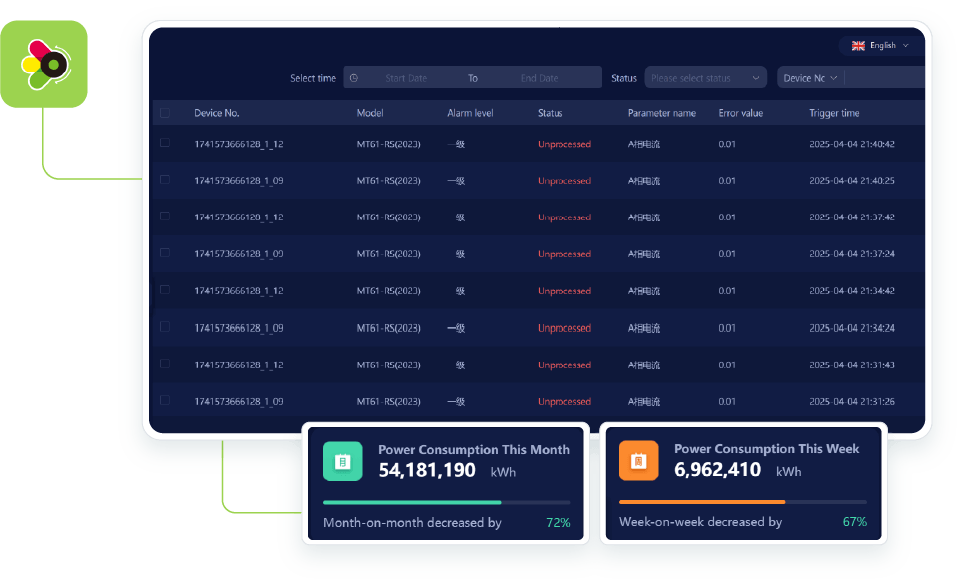Select the checkbox for the 21:37:24 alarm row

[x=165, y=254]
